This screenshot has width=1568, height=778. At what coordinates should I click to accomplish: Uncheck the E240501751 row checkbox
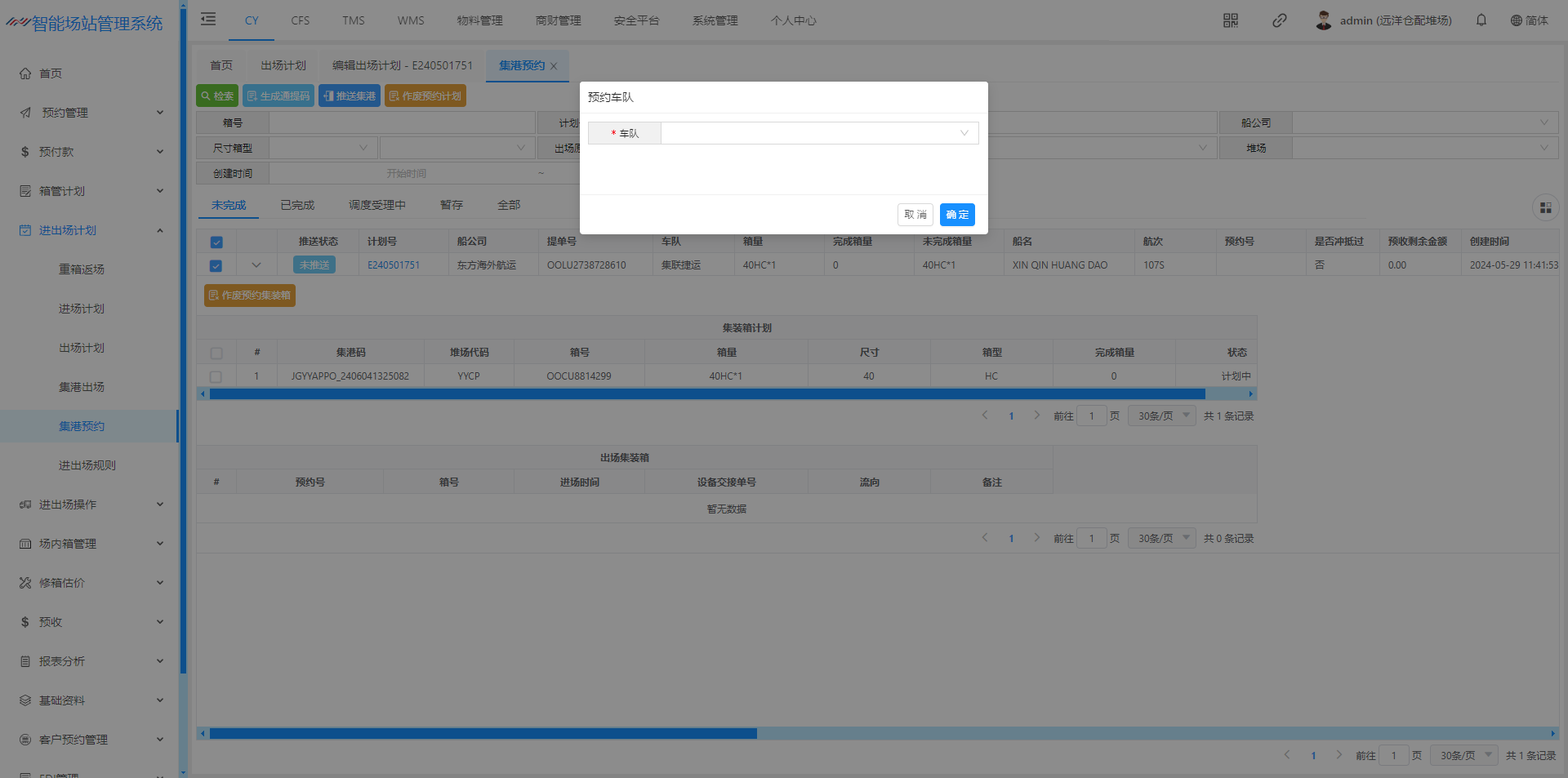[x=216, y=266]
